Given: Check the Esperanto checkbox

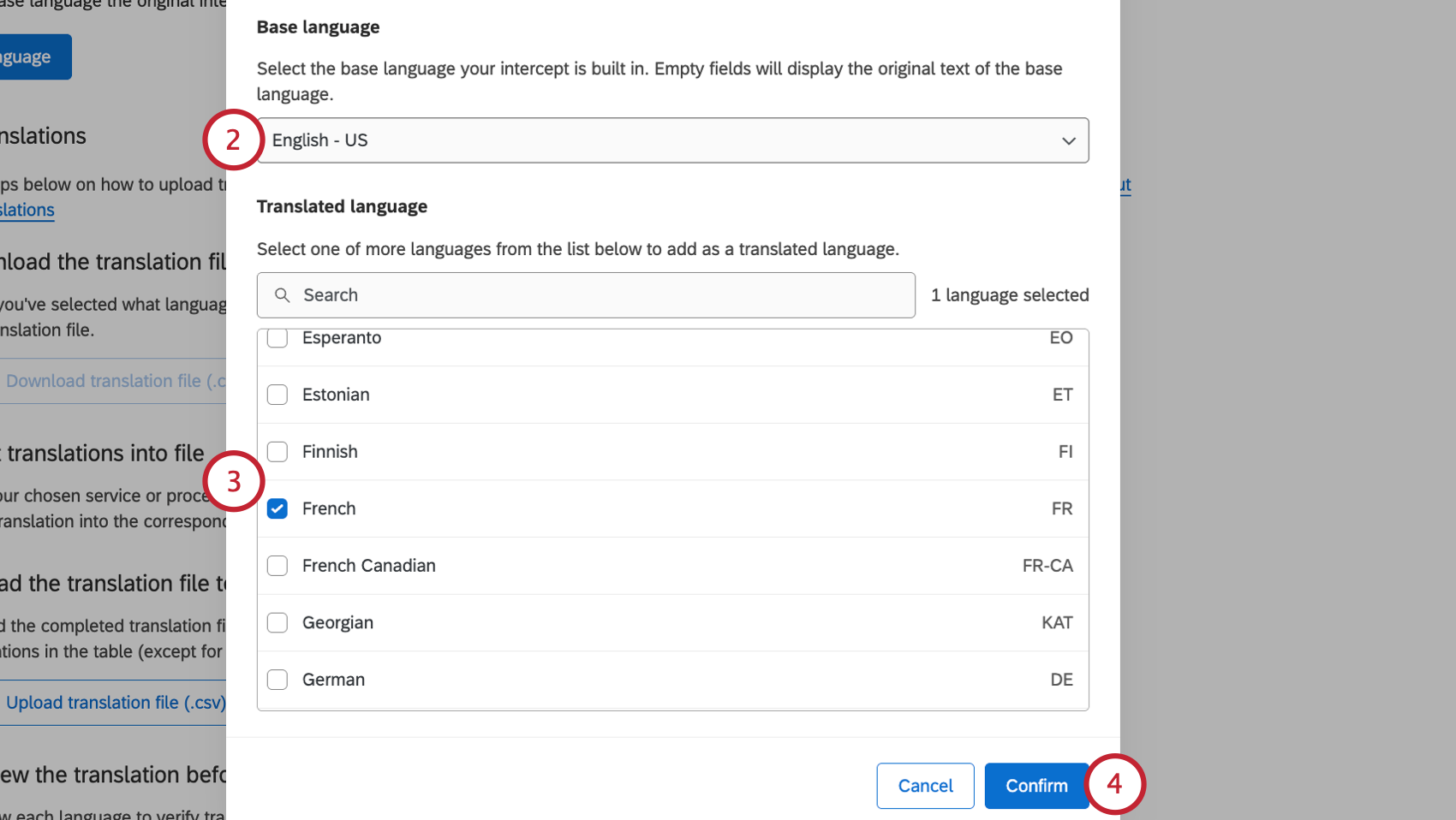Looking at the screenshot, I should click(x=277, y=338).
